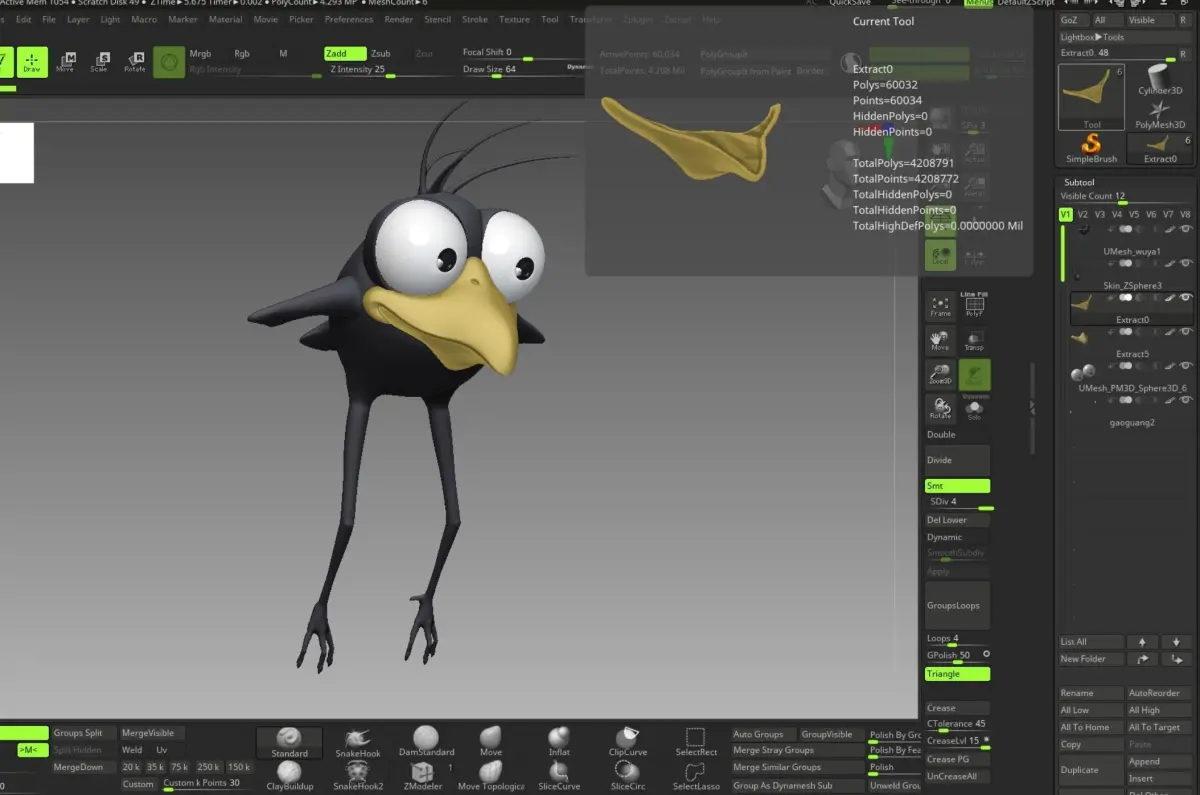Toggle Rgb paint mode

coord(242,53)
